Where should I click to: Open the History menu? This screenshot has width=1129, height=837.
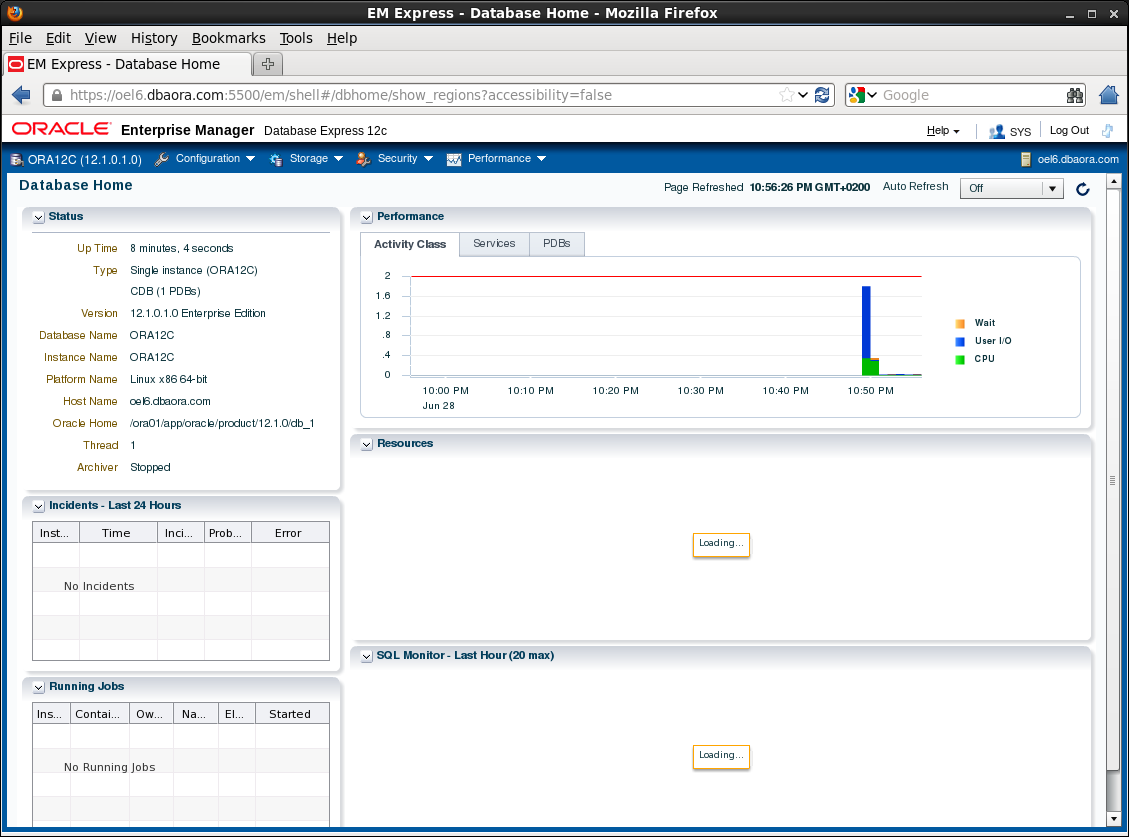154,38
